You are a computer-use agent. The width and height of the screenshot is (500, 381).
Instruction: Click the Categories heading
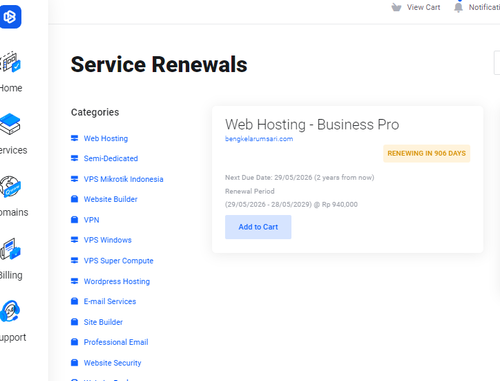(95, 112)
